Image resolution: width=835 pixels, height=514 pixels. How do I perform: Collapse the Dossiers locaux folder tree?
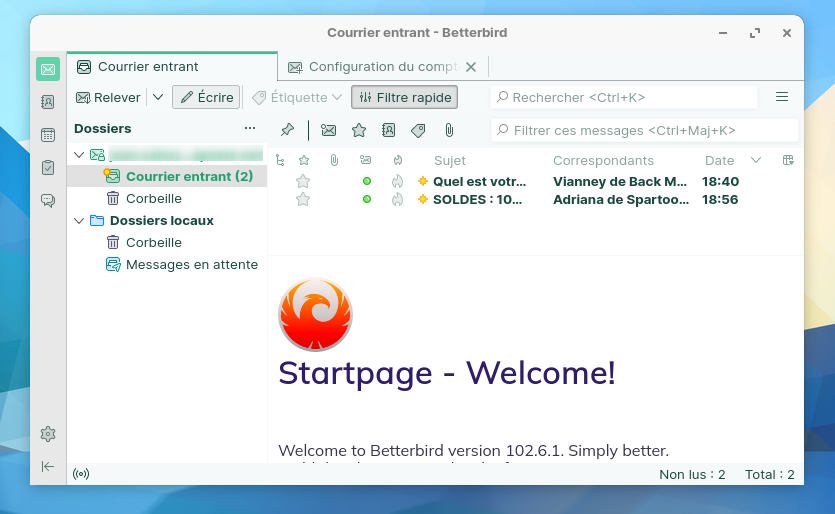80,220
